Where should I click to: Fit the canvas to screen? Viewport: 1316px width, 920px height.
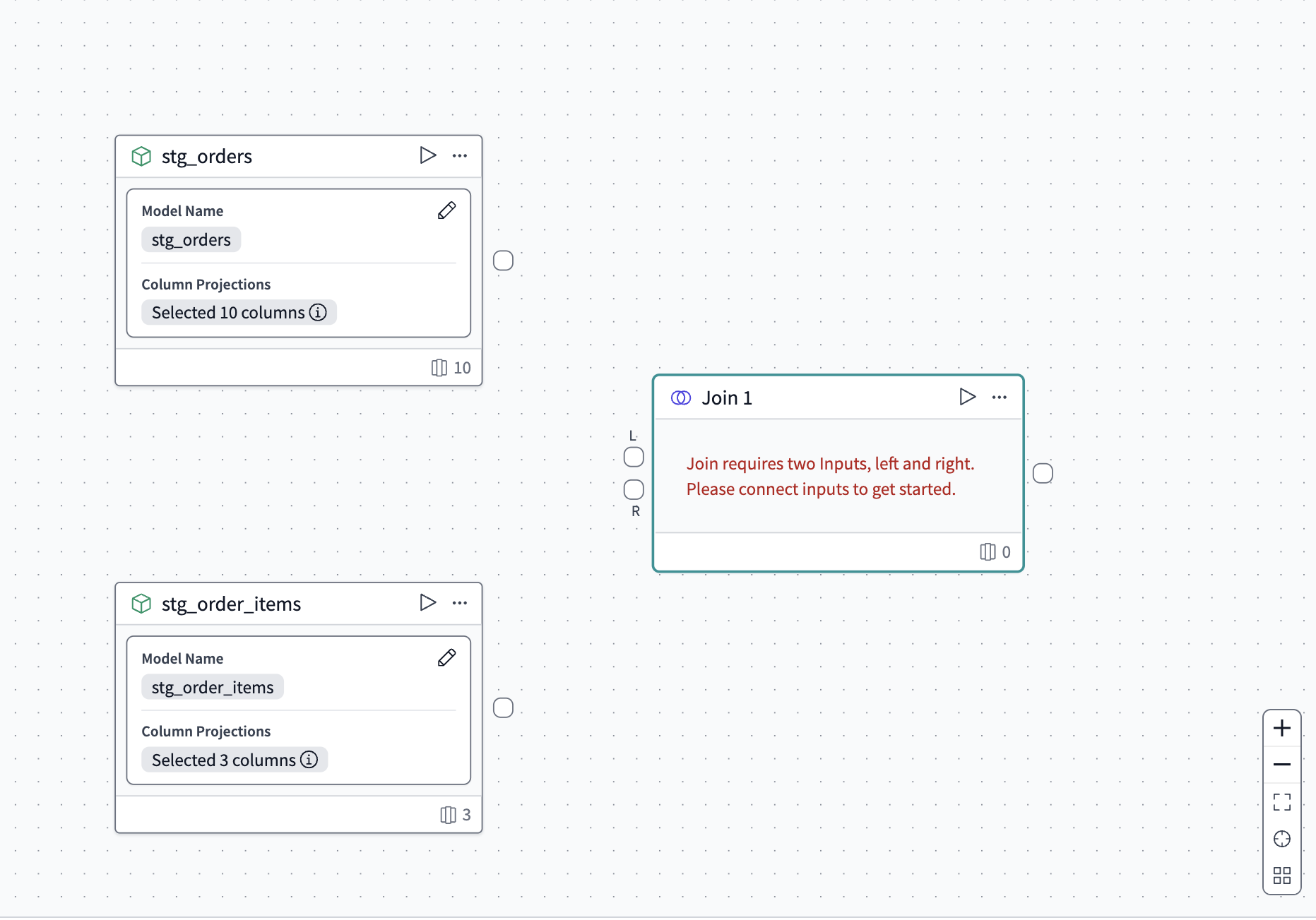[x=1282, y=802]
